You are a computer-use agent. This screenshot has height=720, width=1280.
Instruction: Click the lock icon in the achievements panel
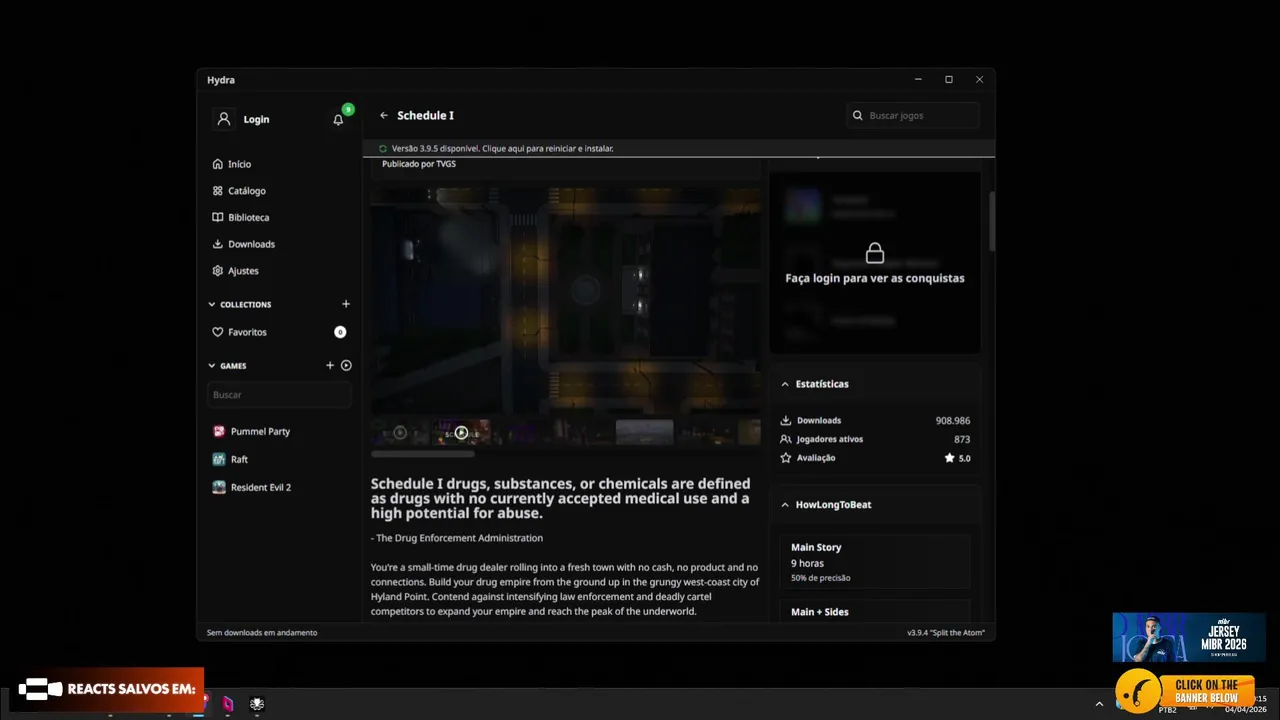[x=875, y=252]
